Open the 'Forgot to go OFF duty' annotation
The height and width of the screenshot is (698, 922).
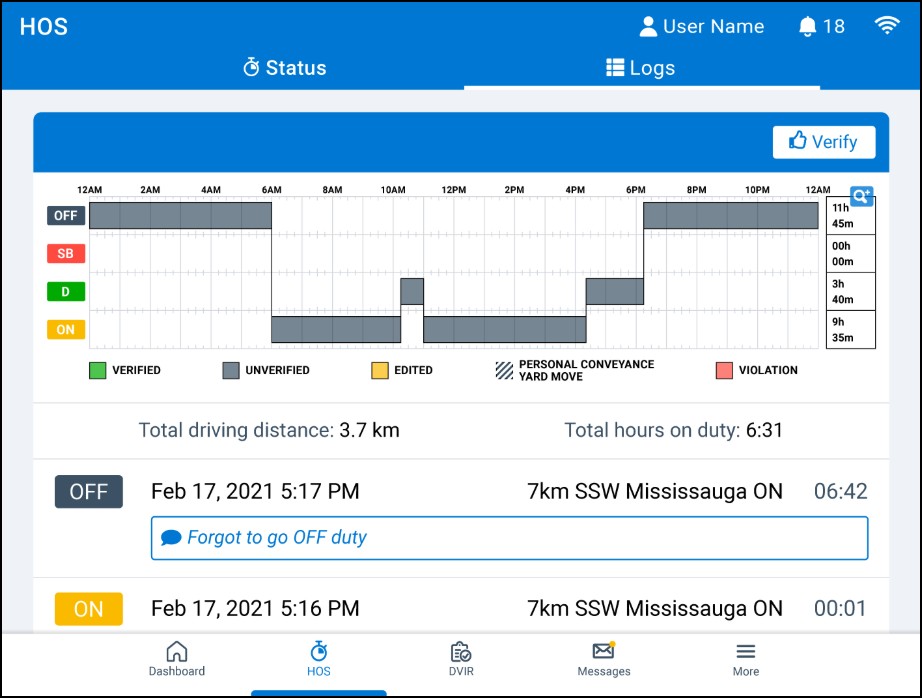(x=509, y=538)
